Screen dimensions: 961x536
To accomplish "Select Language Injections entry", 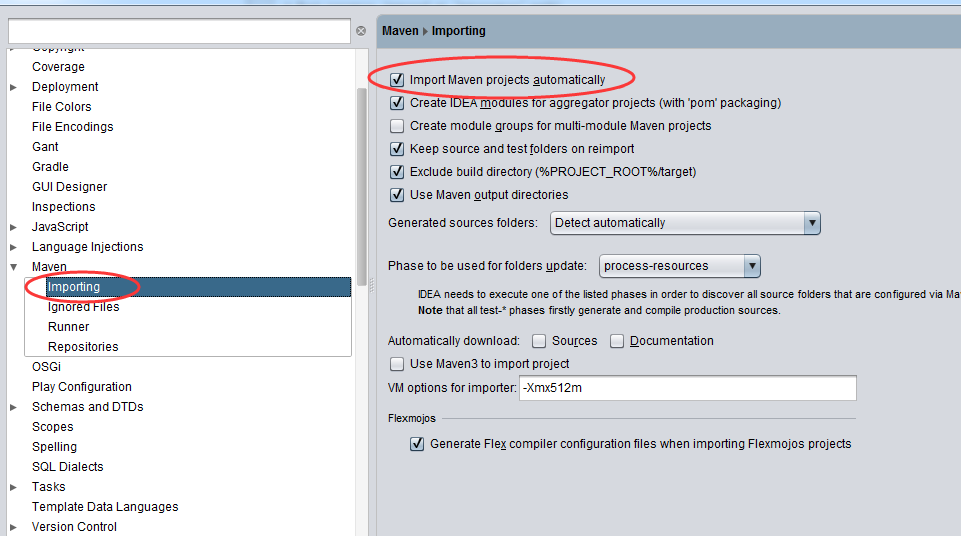I will click(x=88, y=247).
